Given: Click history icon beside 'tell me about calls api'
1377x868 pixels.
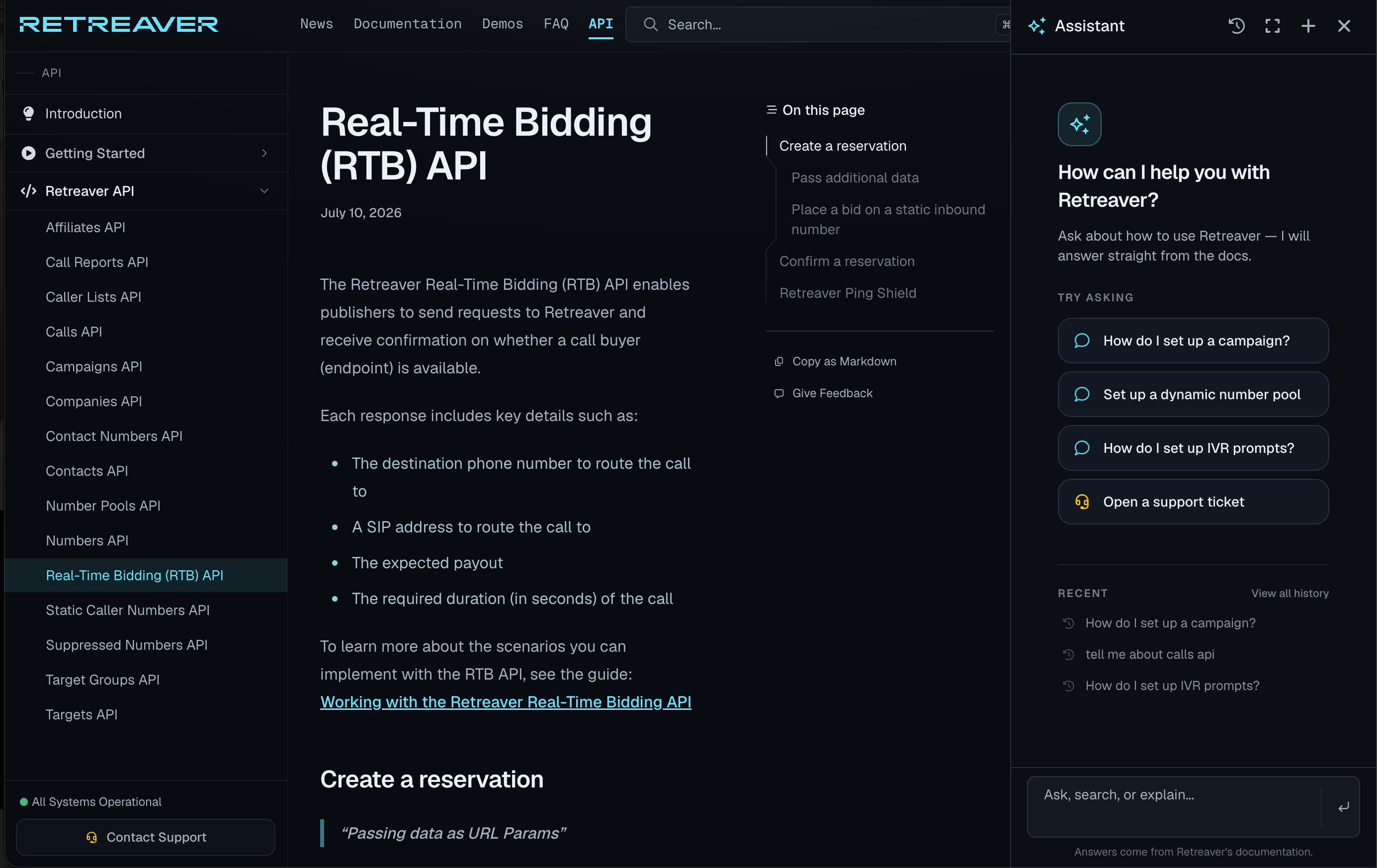Looking at the screenshot, I should tap(1068, 655).
